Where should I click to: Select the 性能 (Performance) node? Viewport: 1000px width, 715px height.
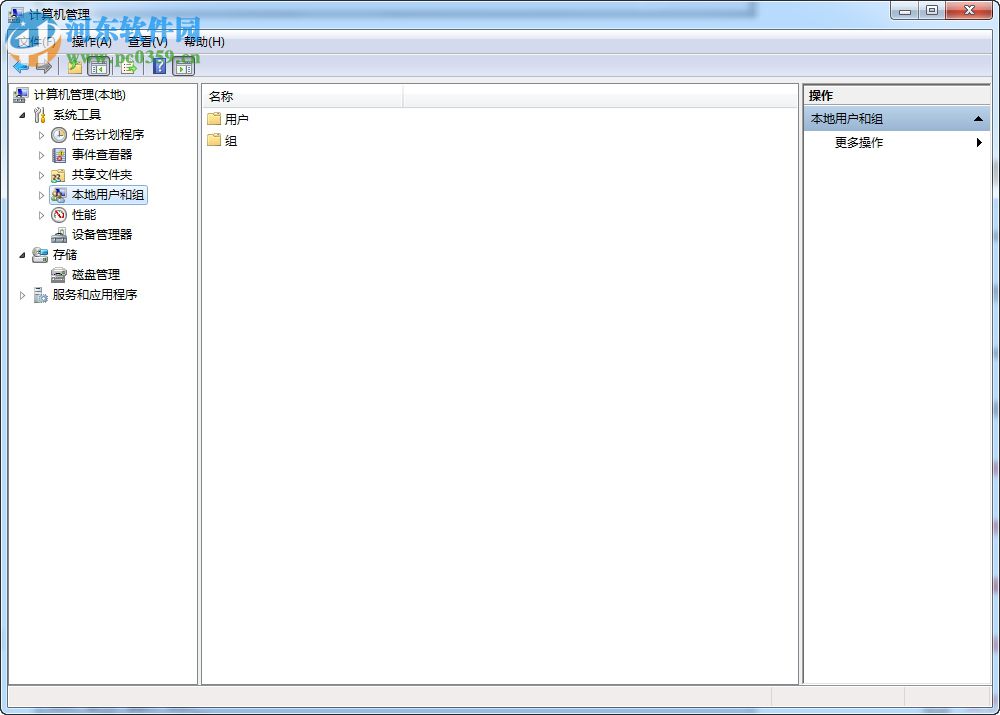tap(86, 214)
